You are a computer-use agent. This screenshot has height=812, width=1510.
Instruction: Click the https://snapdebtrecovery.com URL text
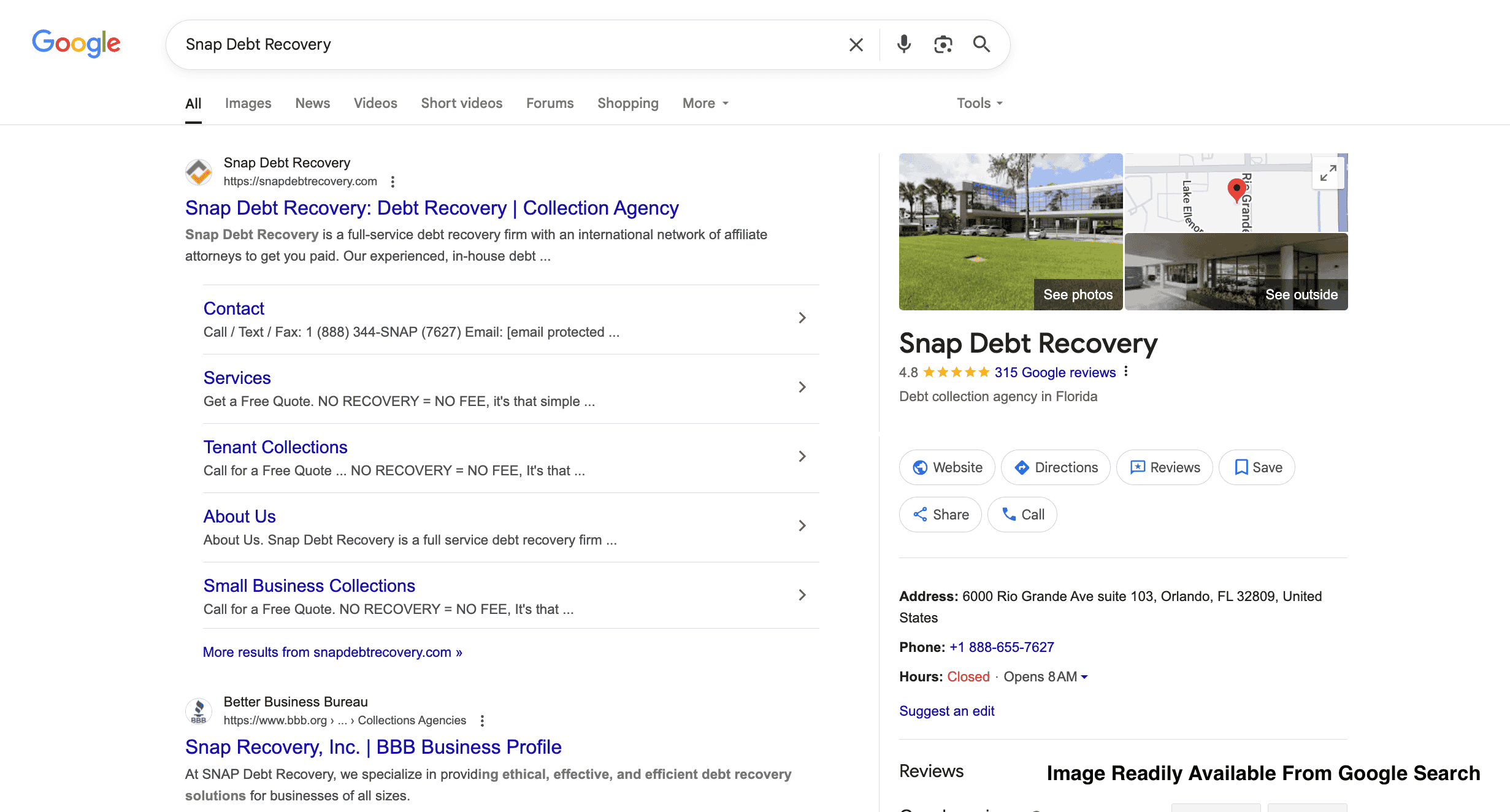click(300, 181)
